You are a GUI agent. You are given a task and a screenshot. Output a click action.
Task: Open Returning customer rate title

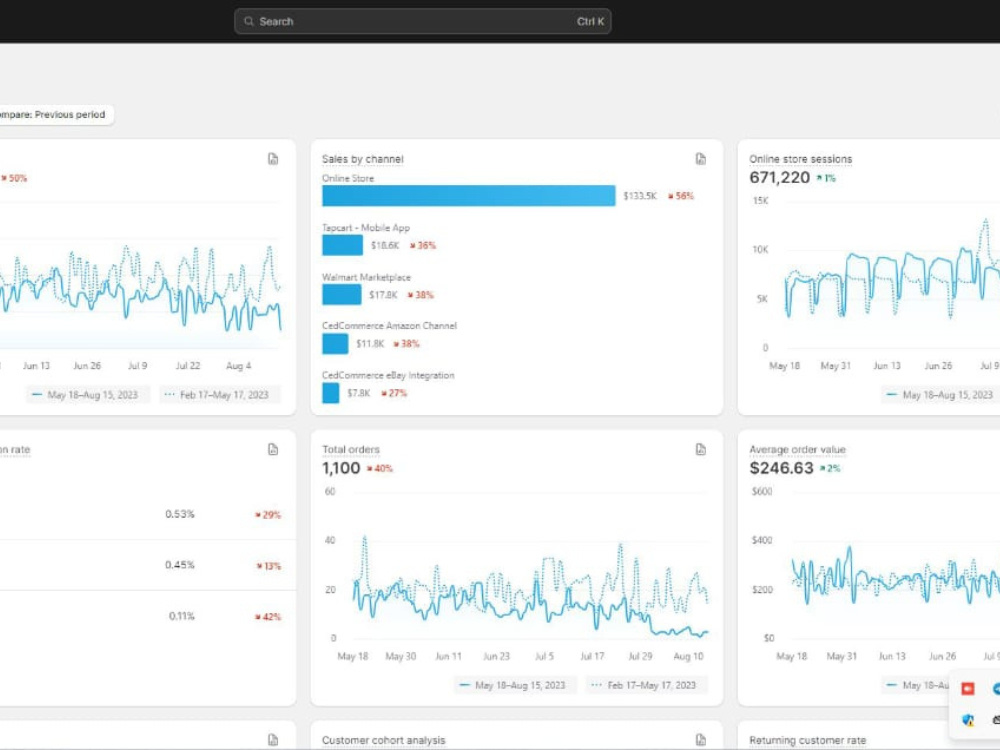pyautogui.click(x=807, y=740)
